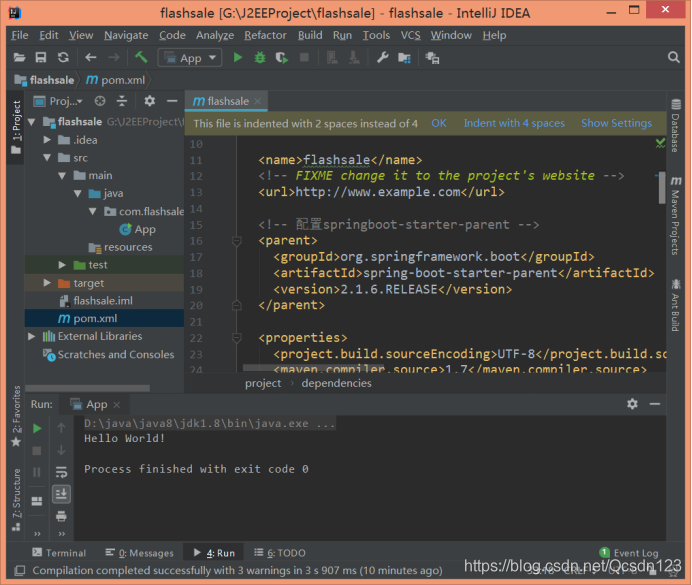Collapse all nodes in Project panel
The image size is (692, 585).
122,101
